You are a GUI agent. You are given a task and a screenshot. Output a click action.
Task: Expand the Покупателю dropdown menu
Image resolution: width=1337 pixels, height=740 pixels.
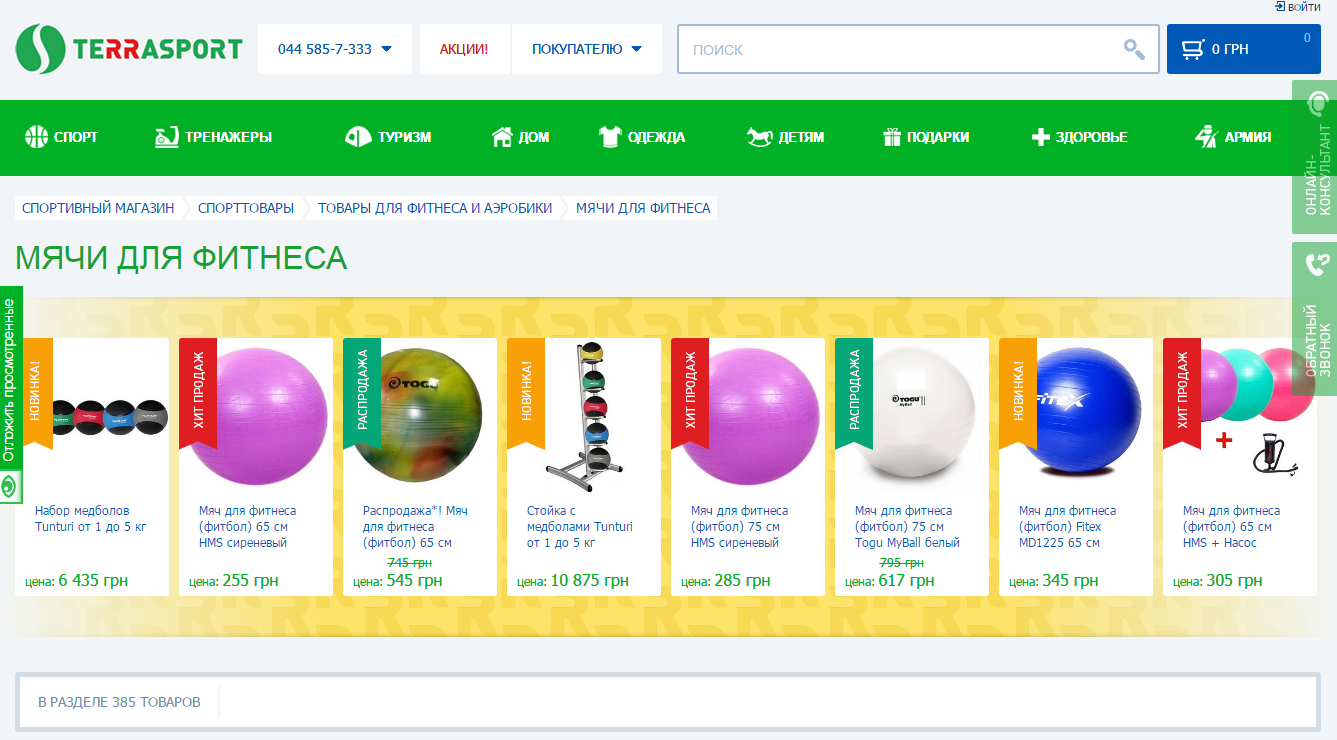coord(586,49)
